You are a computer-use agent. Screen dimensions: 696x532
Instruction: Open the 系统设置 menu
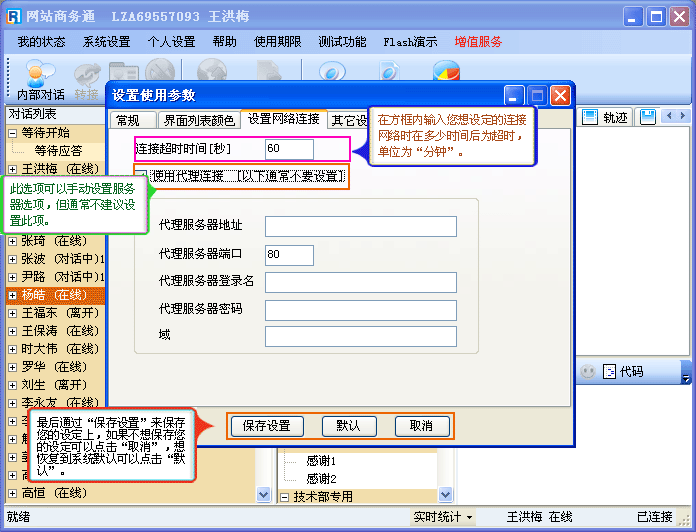[106, 42]
